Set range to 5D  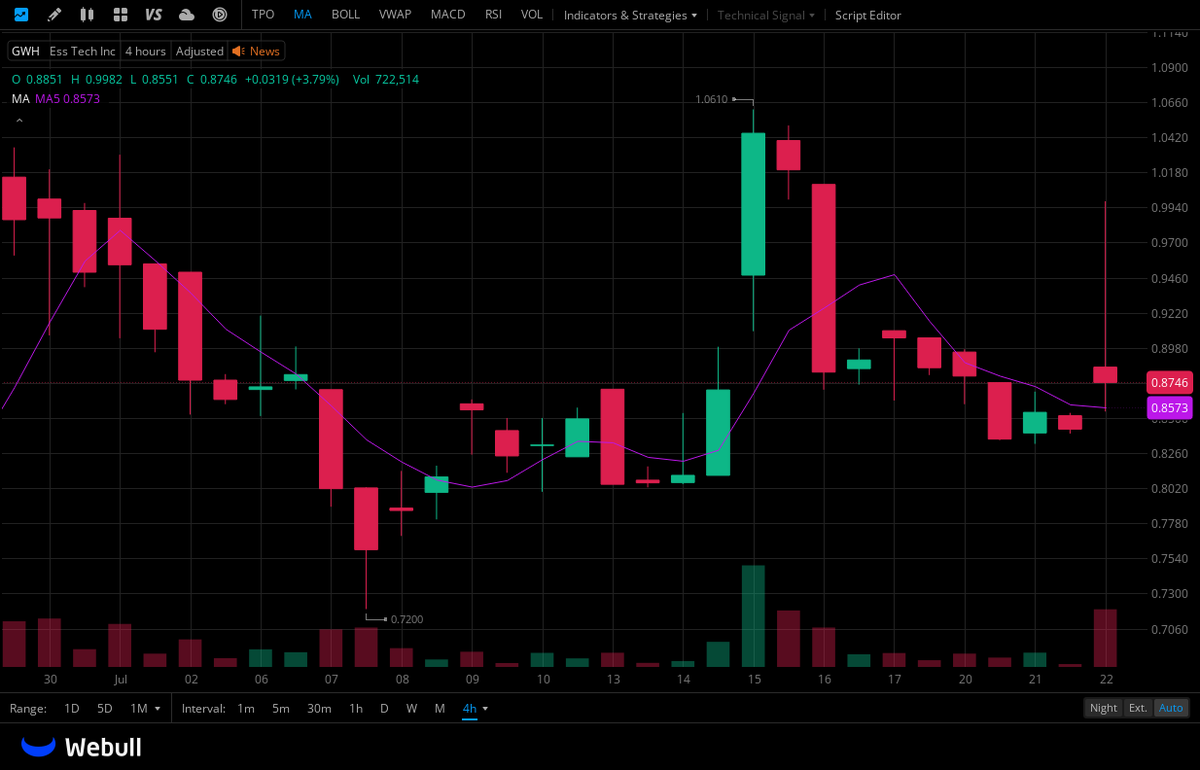pyautogui.click(x=105, y=708)
